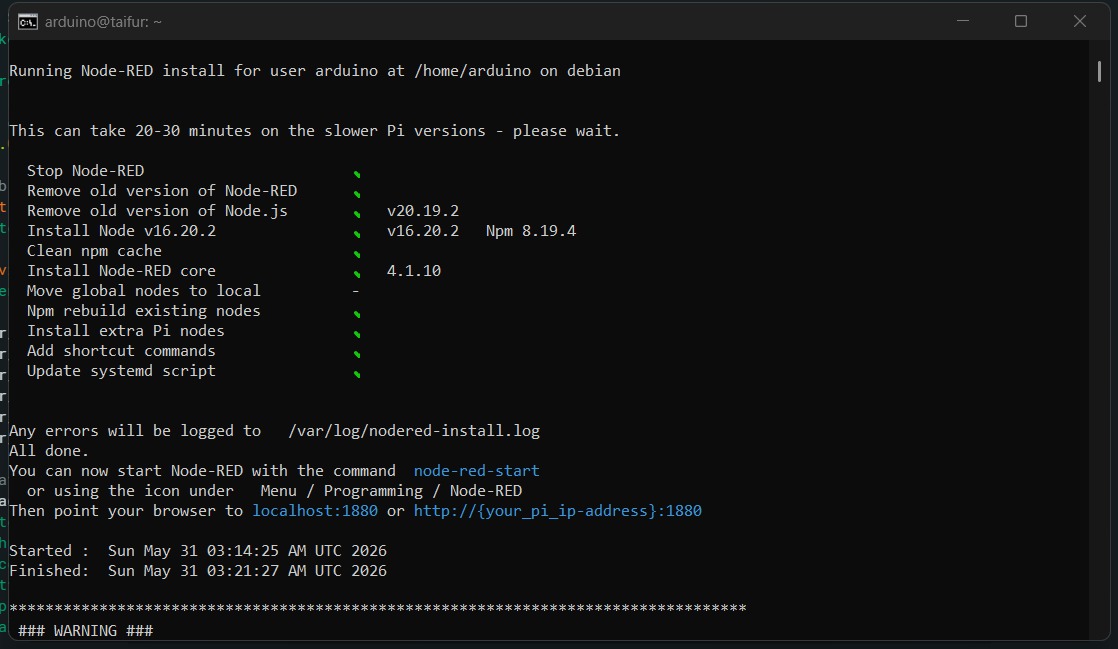
Task: Open the localhost:1880 link
Action: (x=315, y=511)
